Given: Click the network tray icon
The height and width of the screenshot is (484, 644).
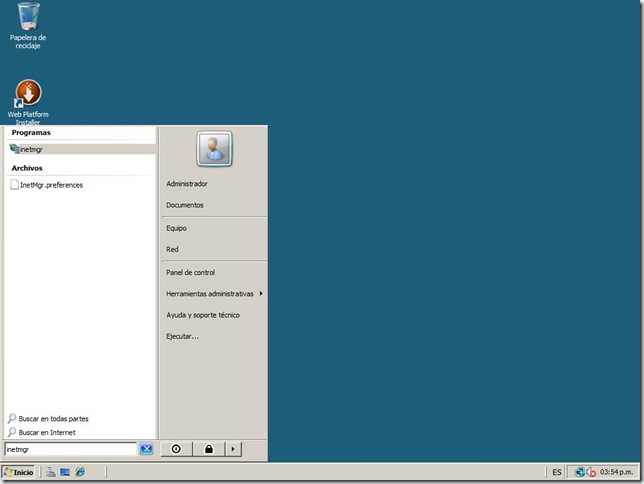Looking at the screenshot, I should point(580,472).
